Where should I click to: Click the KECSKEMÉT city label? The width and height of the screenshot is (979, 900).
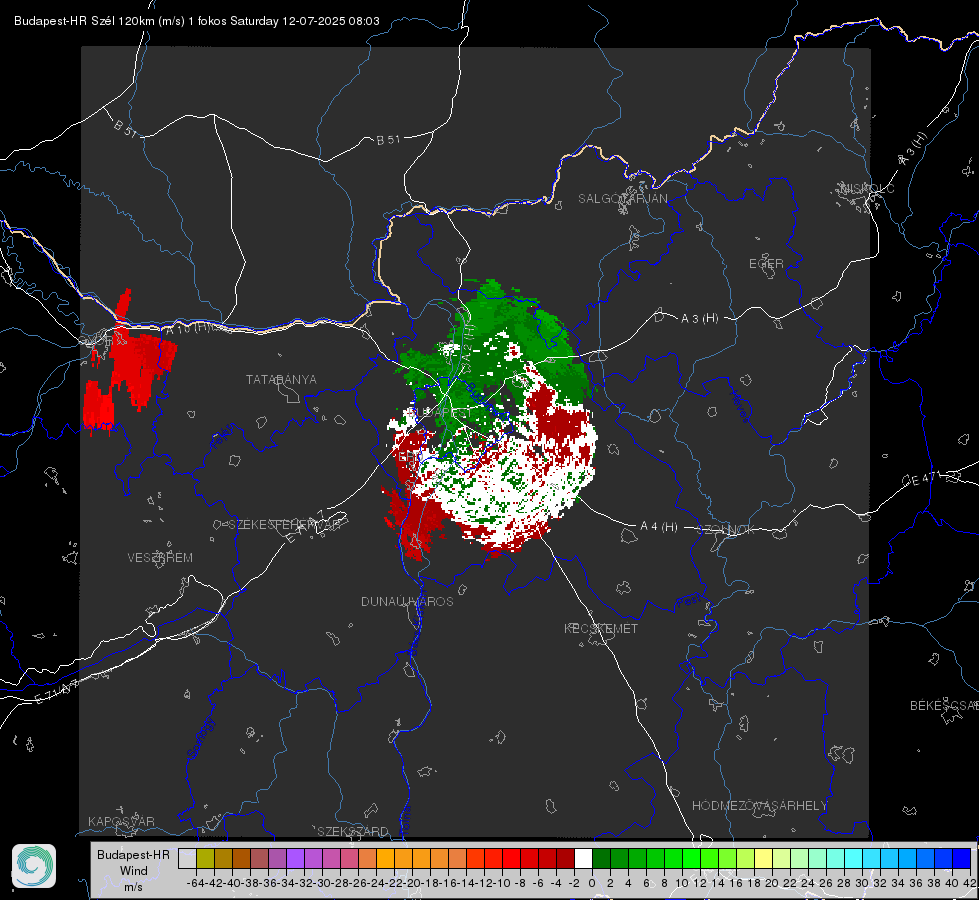tap(601, 629)
